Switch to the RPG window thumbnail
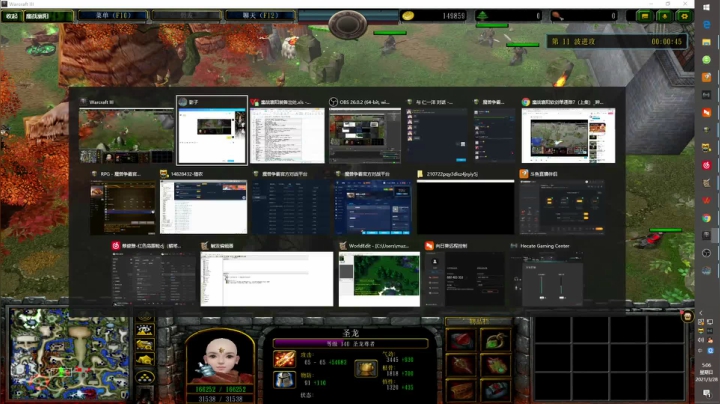This screenshot has width=720, height=404. 123,207
